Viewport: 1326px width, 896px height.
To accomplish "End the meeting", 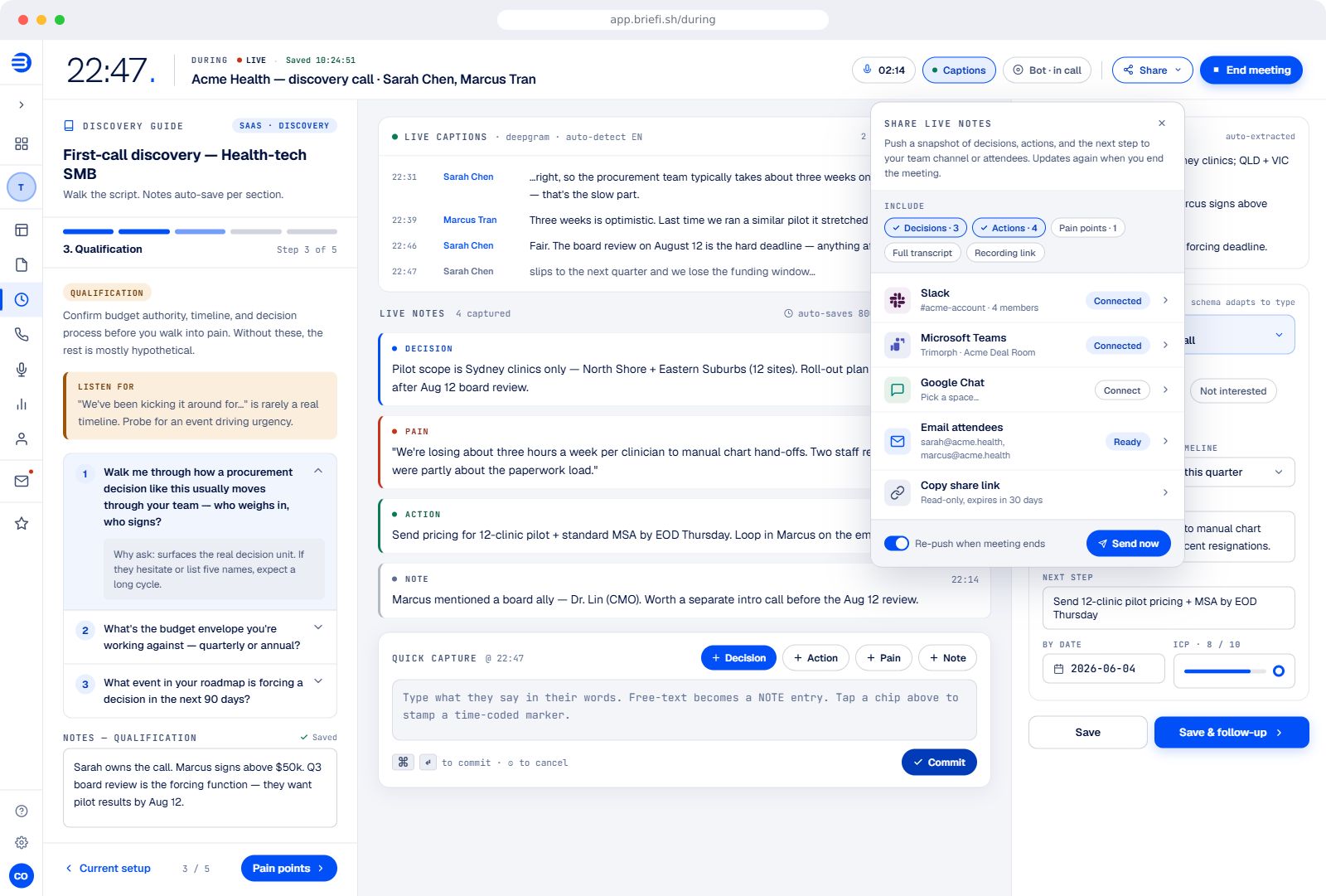I will click(x=1251, y=70).
